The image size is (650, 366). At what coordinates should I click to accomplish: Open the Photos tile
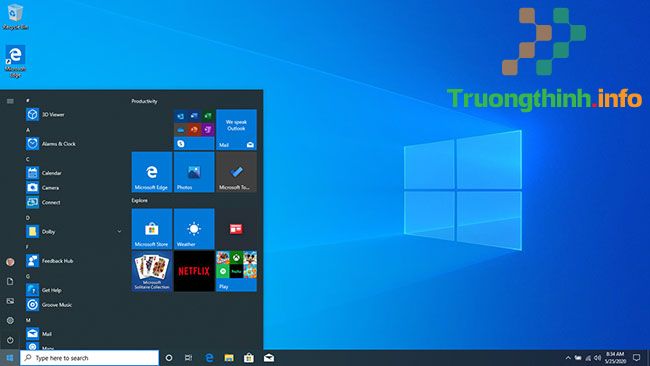194,172
